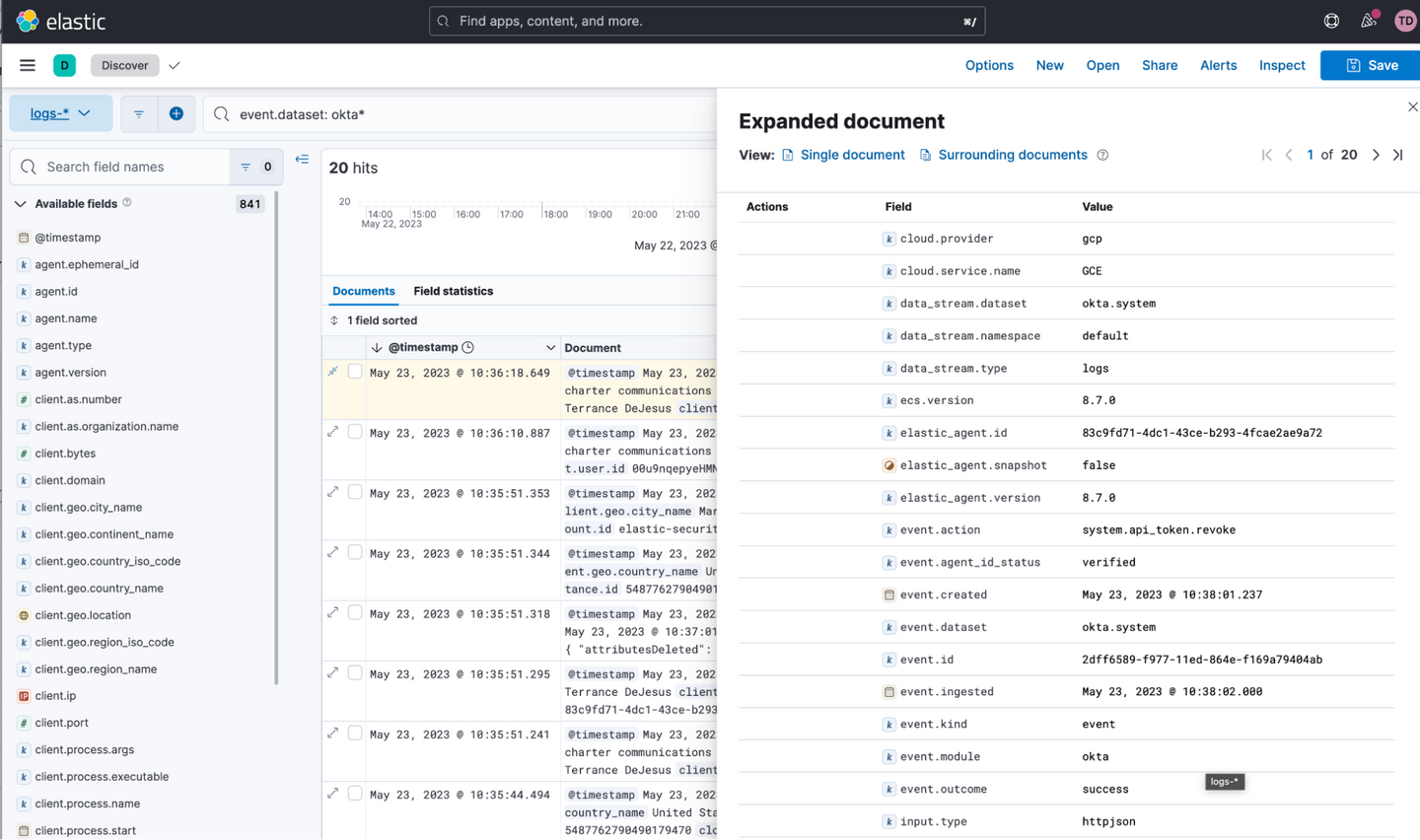This screenshot has width=1420, height=840.
Task: Collapse the Available fields section
Action: coord(20,203)
